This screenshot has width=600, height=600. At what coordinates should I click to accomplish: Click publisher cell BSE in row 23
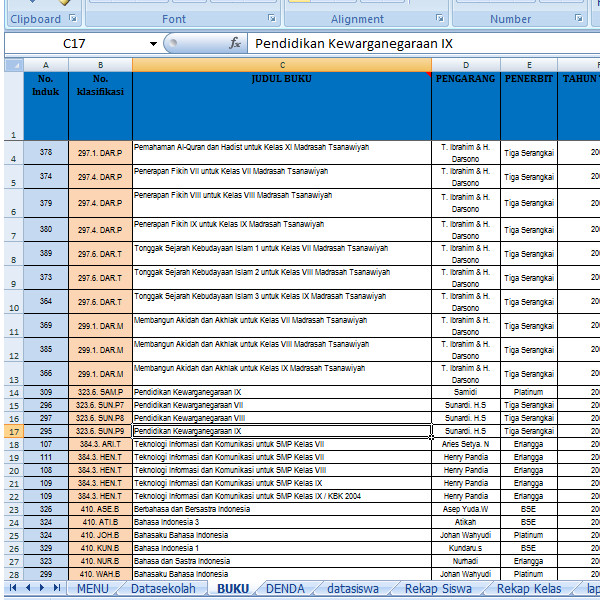(529, 509)
